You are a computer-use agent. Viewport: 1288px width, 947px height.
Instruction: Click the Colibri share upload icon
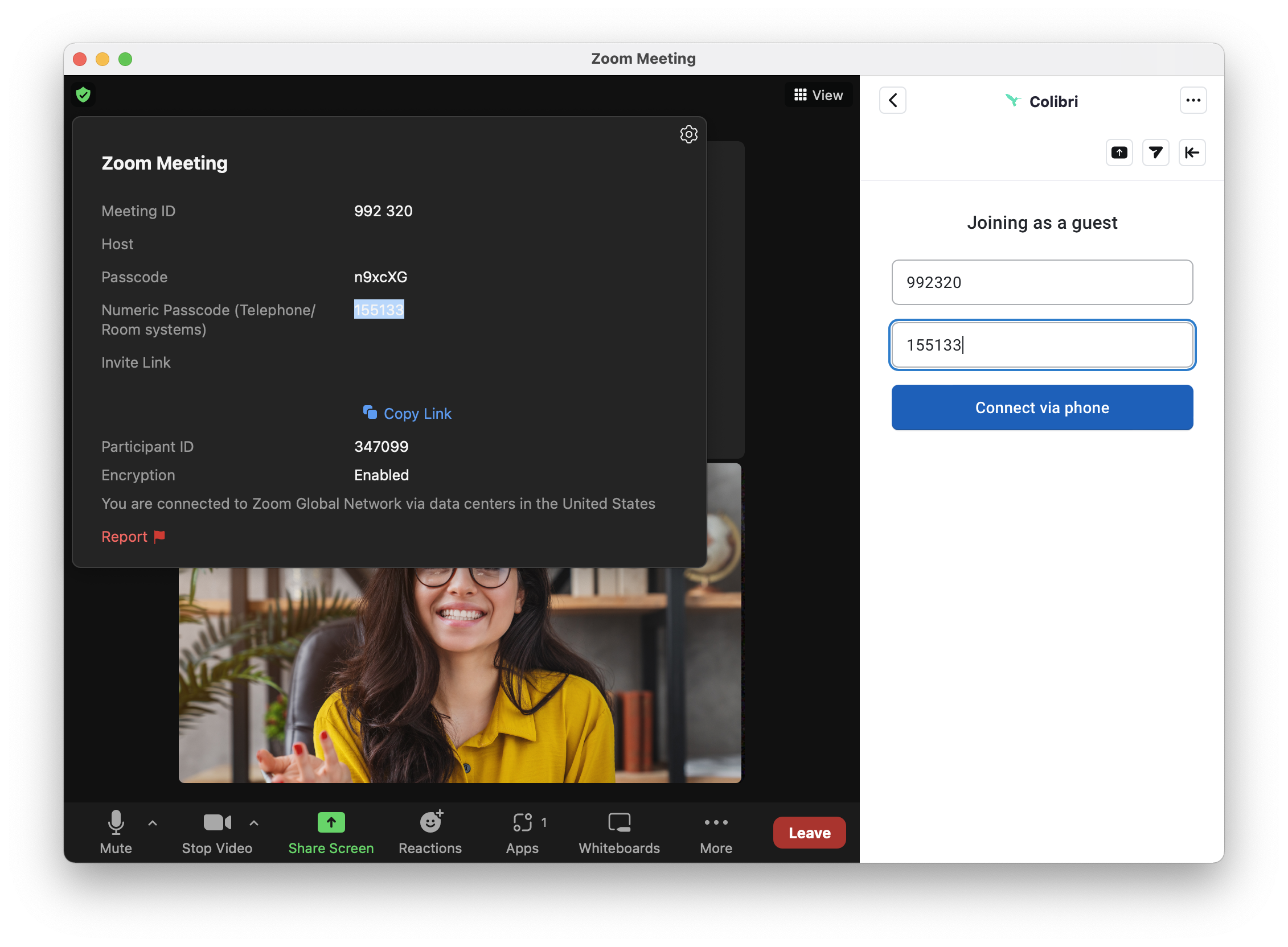[x=1119, y=153]
